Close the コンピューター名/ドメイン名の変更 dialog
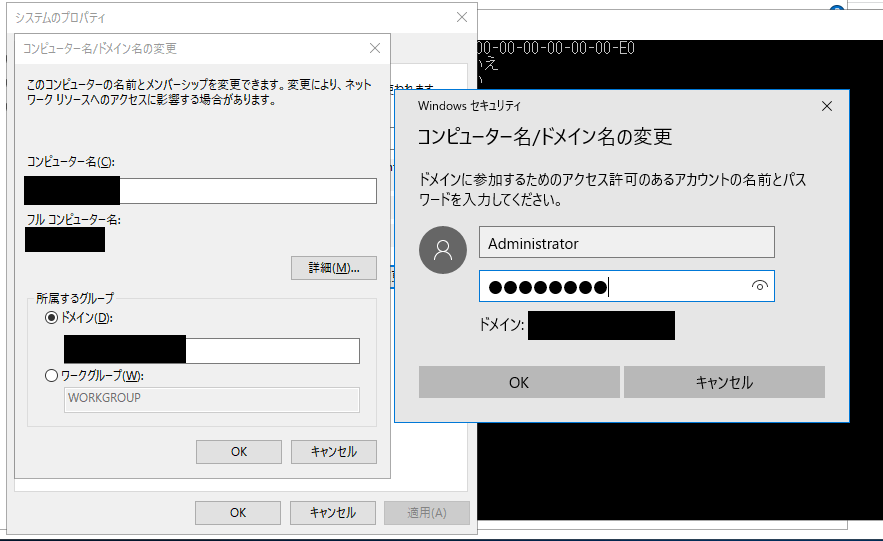 [375, 48]
